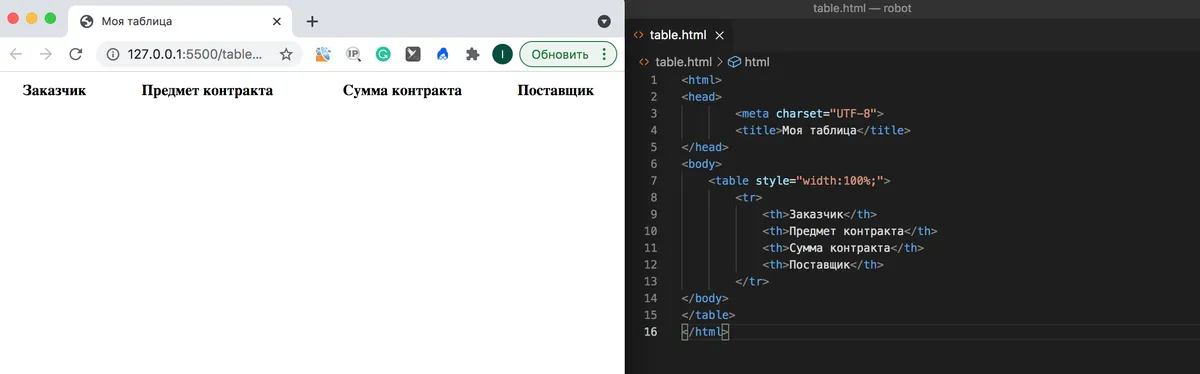Click the Обновить update button
Screen dimensions: 1200x374
click(561, 54)
